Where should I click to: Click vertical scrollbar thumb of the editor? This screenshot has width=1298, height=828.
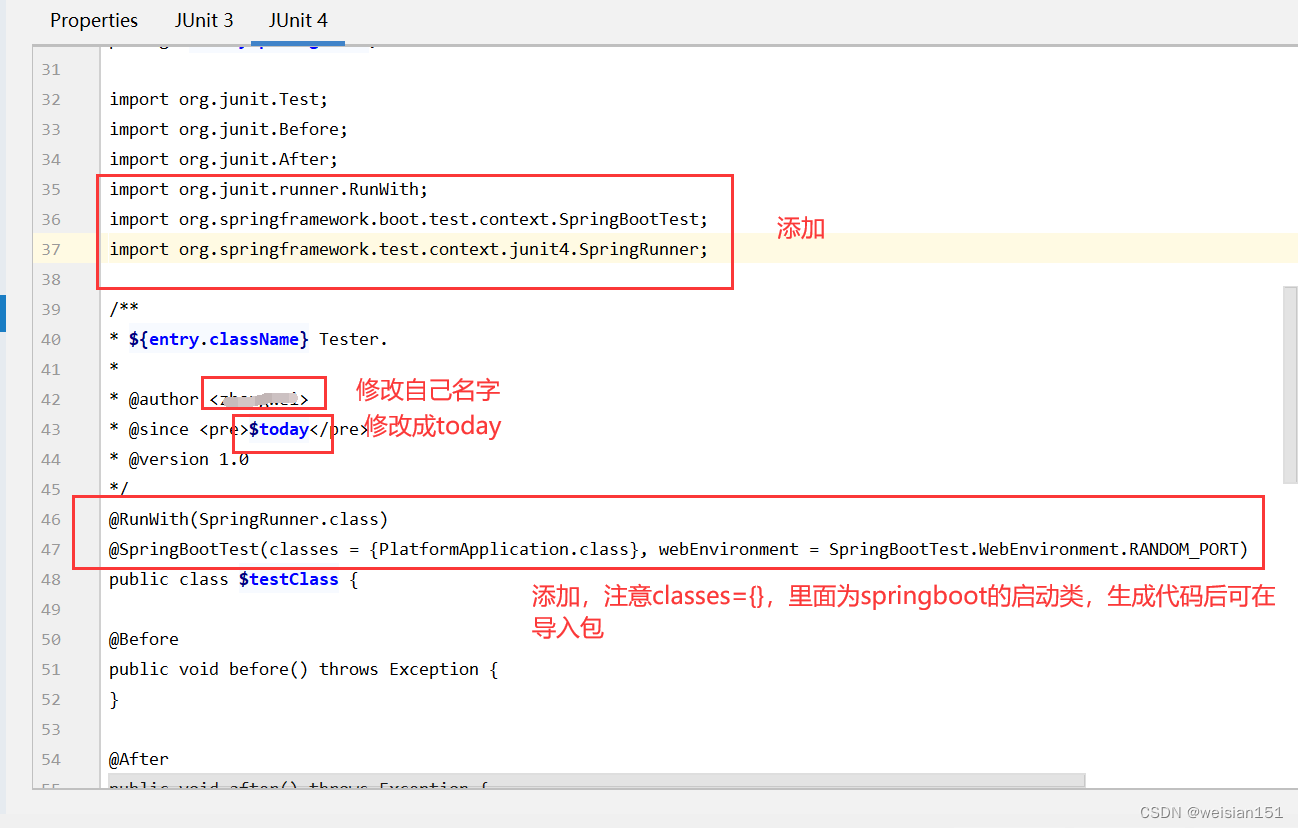point(1290,385)
